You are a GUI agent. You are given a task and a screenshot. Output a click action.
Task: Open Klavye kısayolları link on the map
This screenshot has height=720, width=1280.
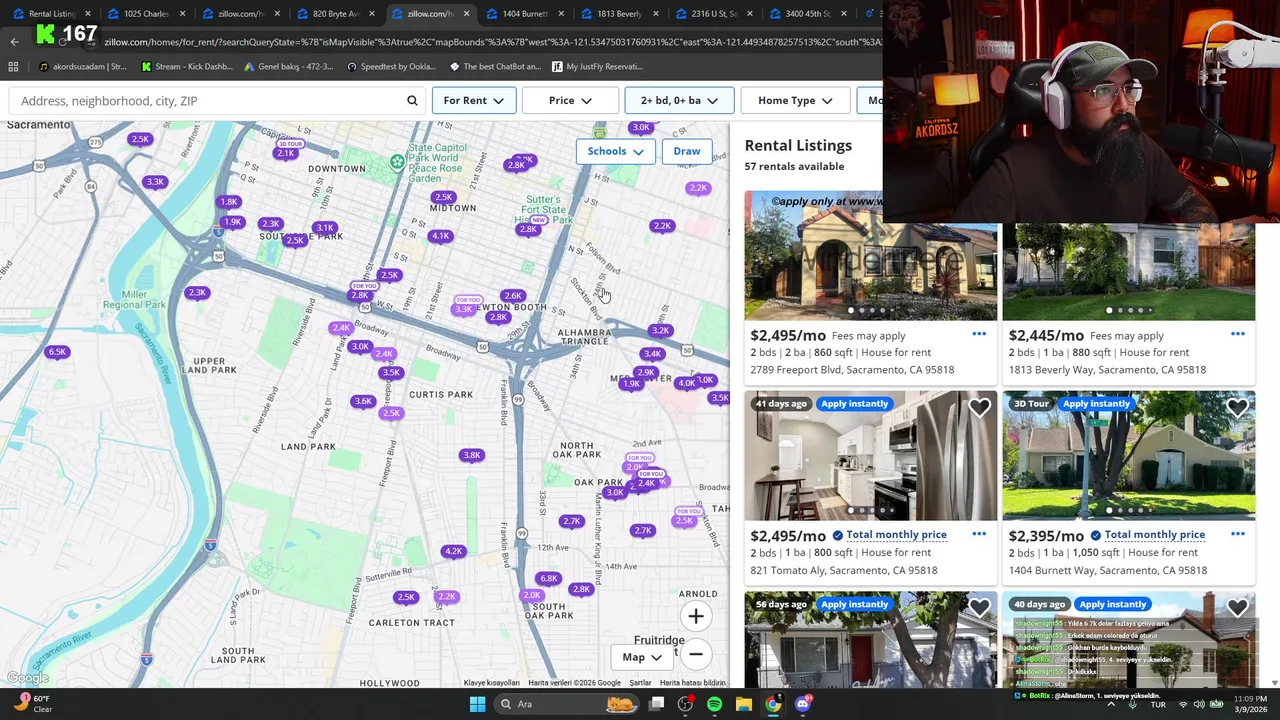point(491,683)
